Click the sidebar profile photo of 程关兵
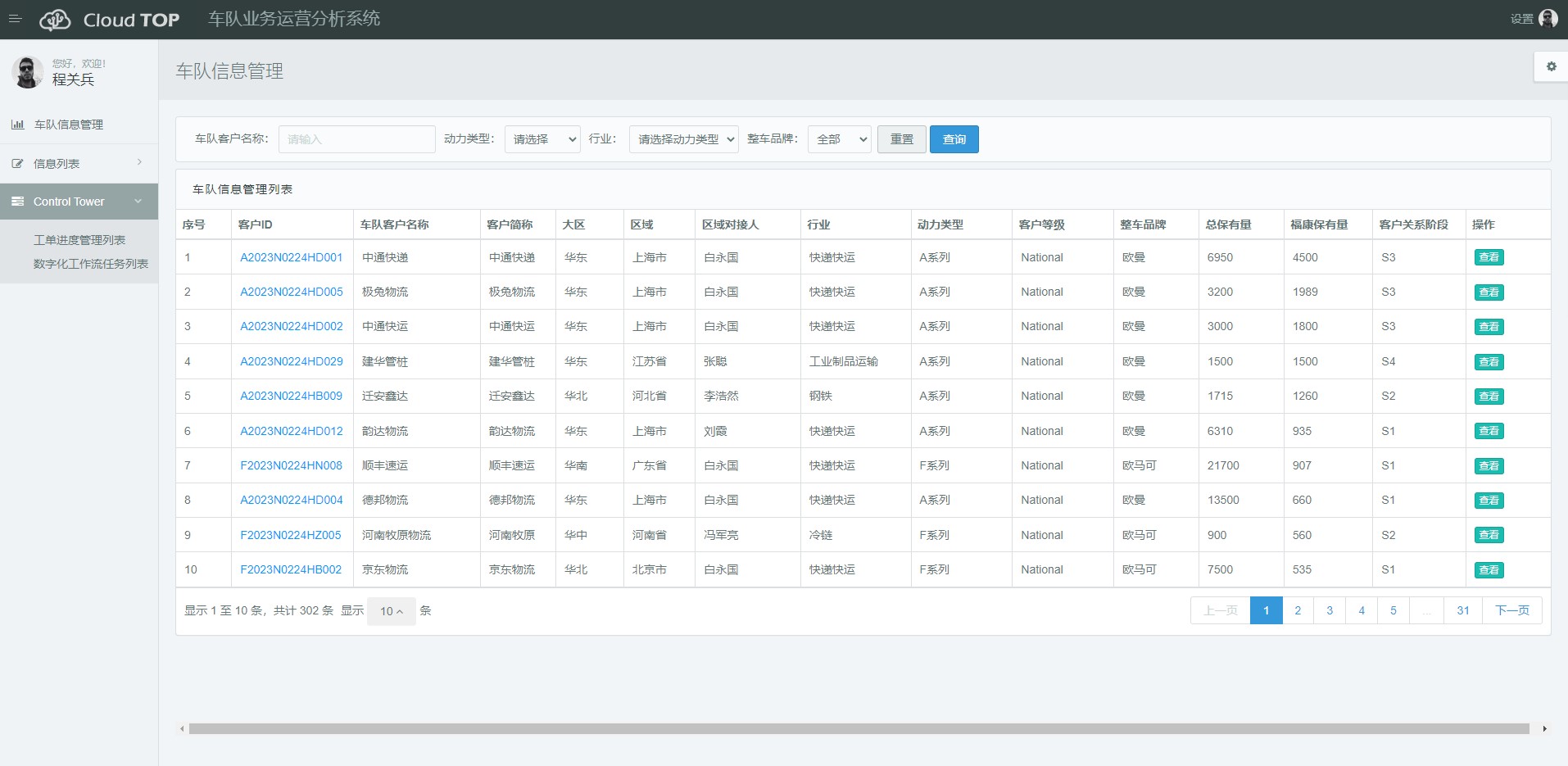The width and height of the screenshot is (1568, 766). [27, 72]
